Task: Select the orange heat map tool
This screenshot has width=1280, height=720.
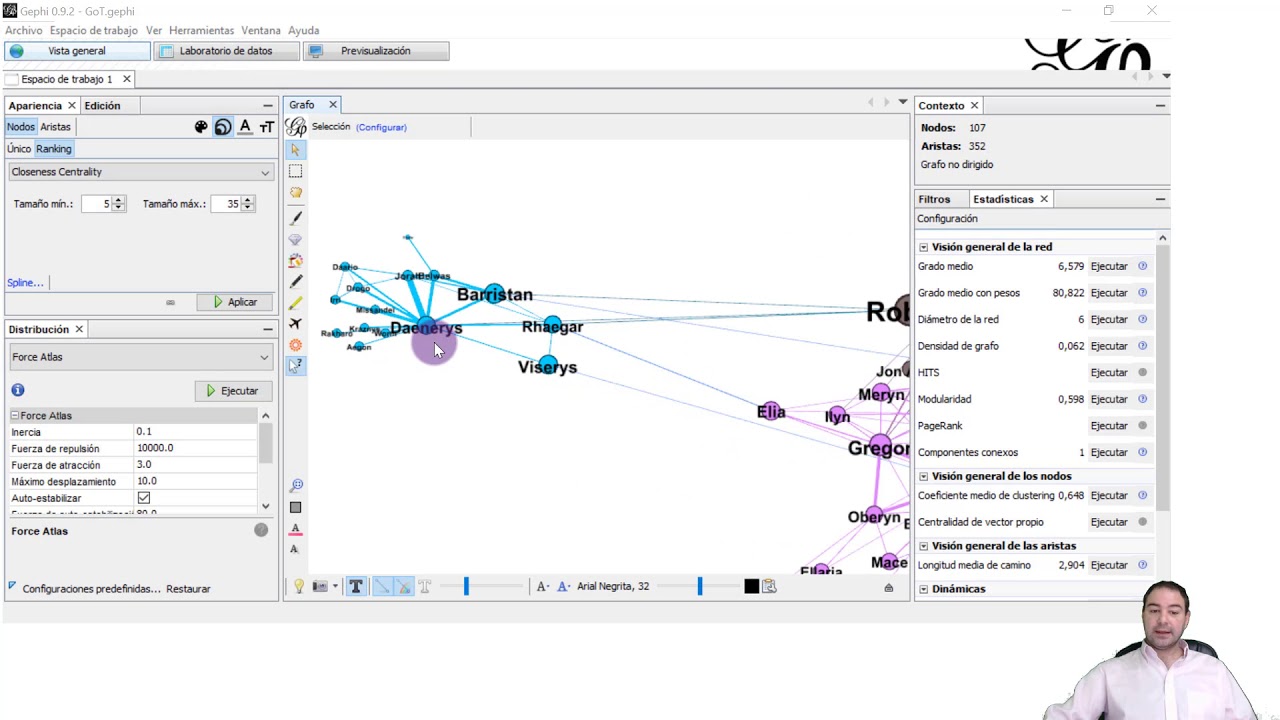Action: pyautogui.click(x=295, y=345)
